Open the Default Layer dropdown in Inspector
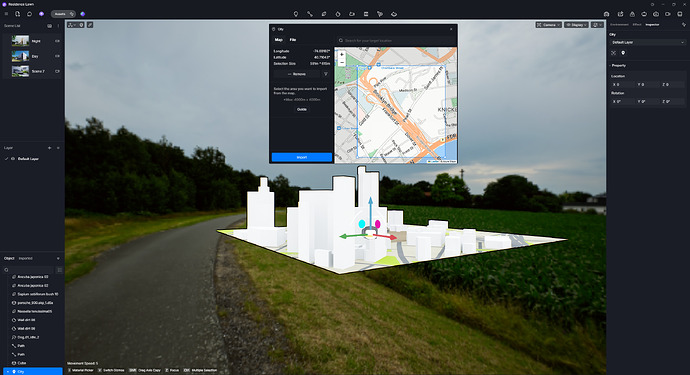This screenshot has height=375, width=690. pos(648,42)
